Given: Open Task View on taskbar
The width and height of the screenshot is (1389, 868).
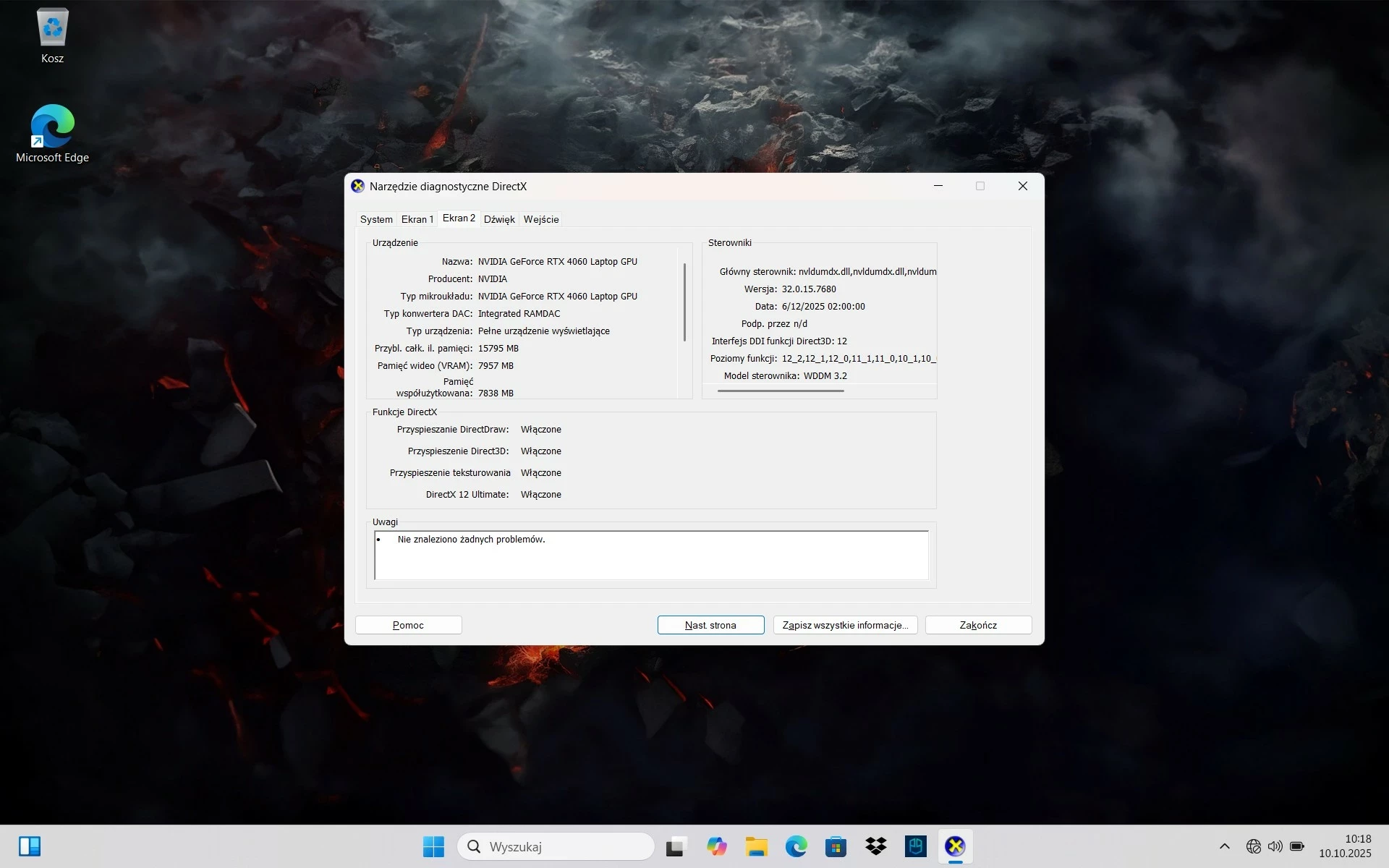Looking at the screenshot, I should point(676,846).
